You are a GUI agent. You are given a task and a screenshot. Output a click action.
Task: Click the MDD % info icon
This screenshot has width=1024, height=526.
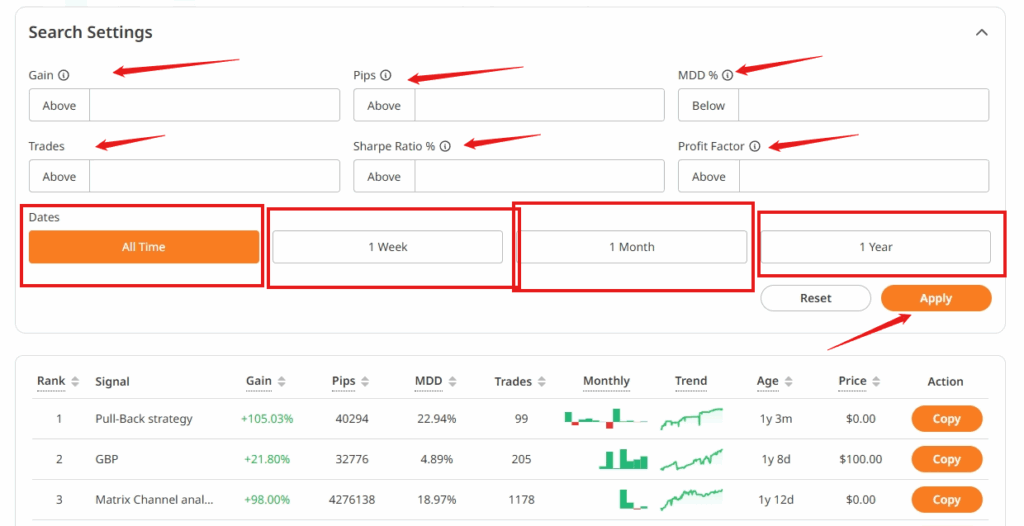click(727, 75)
